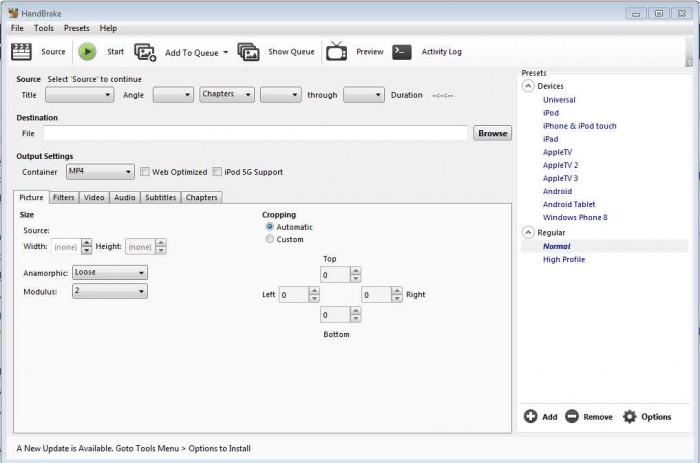Open the Chapters range type dropdown
Screen dimensions: 700x463
tap(227, 94)
